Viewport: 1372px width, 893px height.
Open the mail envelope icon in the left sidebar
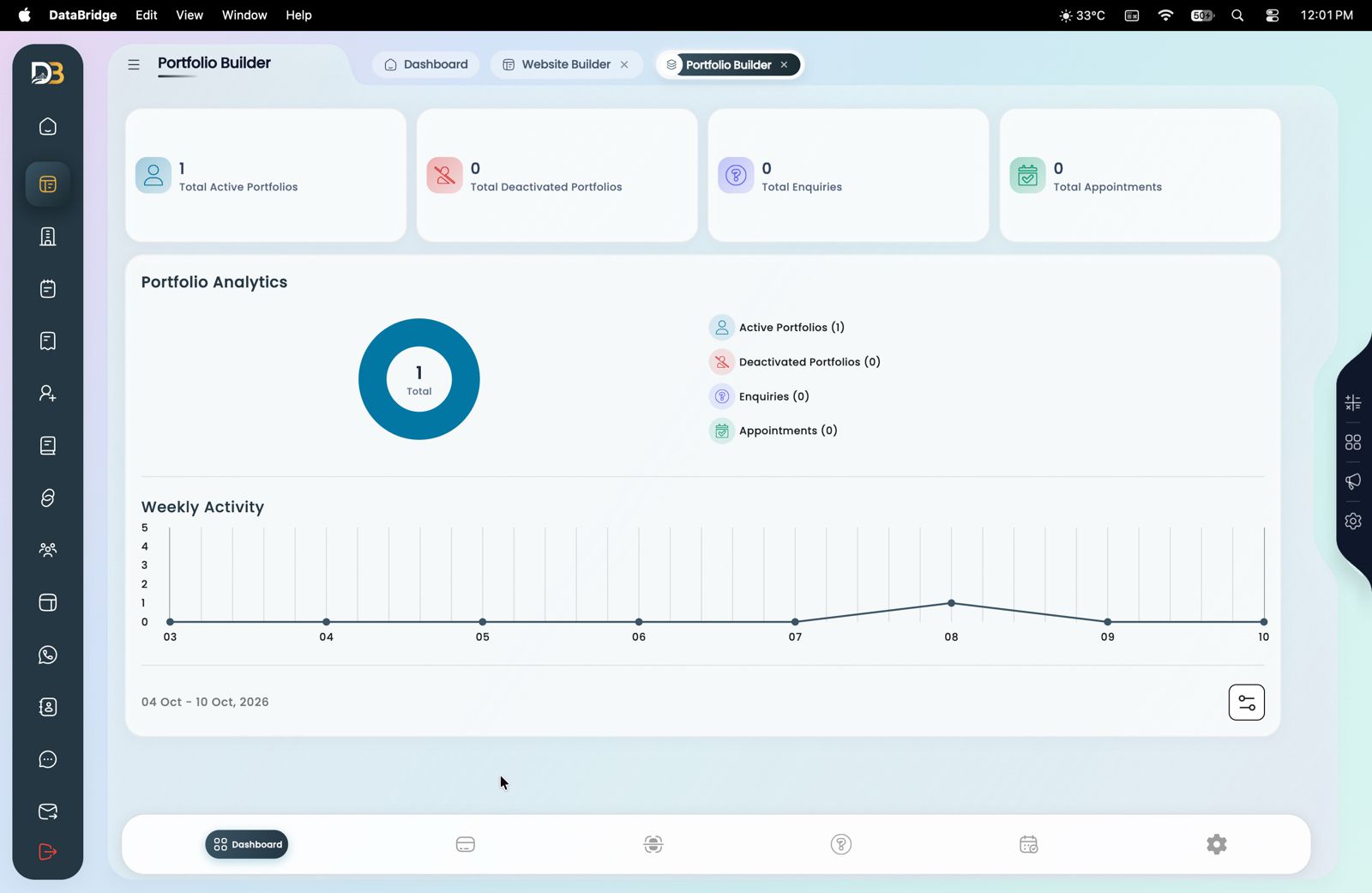(48, 812)
